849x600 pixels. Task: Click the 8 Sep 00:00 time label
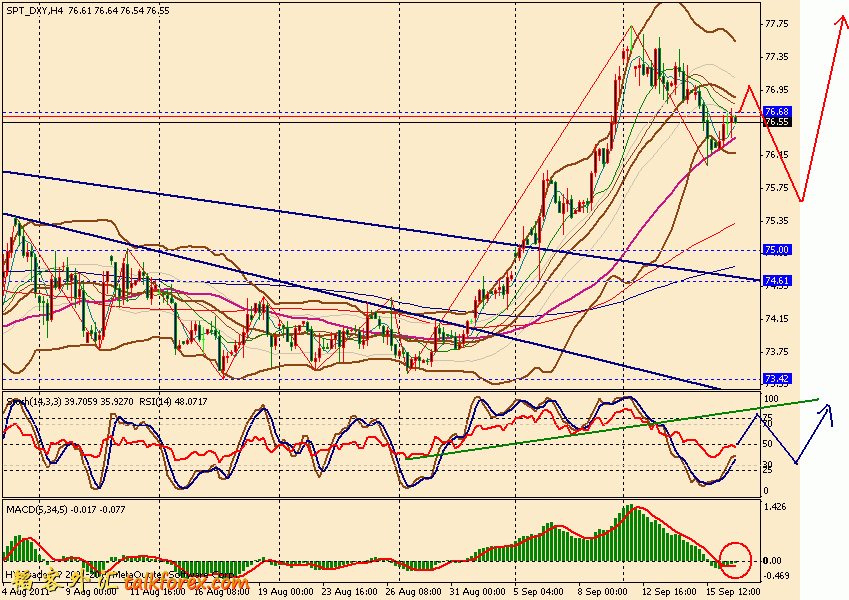point(603,591)
